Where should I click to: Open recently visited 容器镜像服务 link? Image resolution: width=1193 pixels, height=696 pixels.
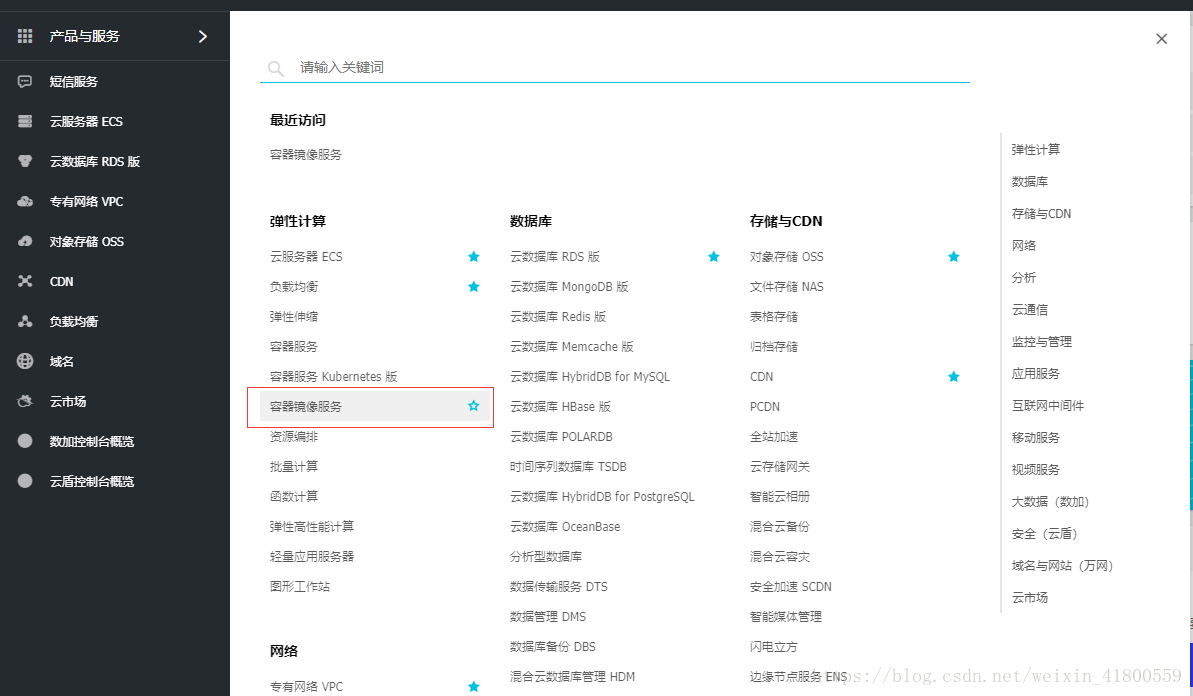coord(306,154)
